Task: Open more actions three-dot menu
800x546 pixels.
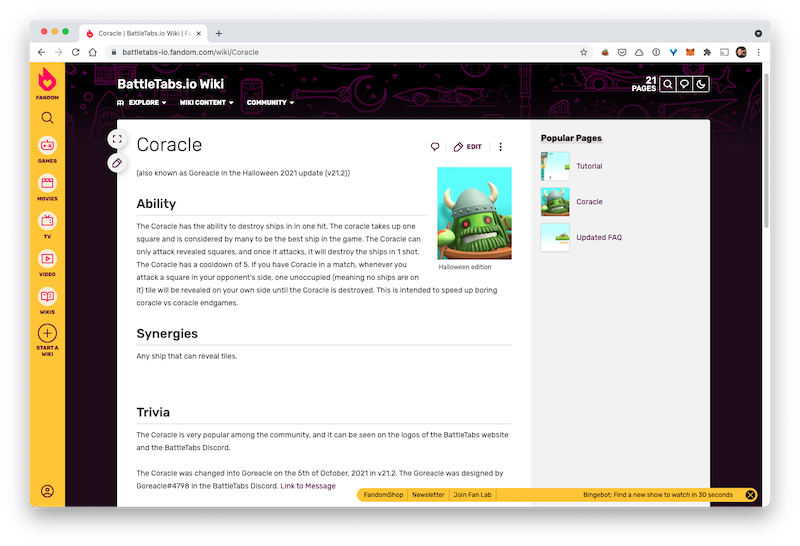Action: pos(501,147)
